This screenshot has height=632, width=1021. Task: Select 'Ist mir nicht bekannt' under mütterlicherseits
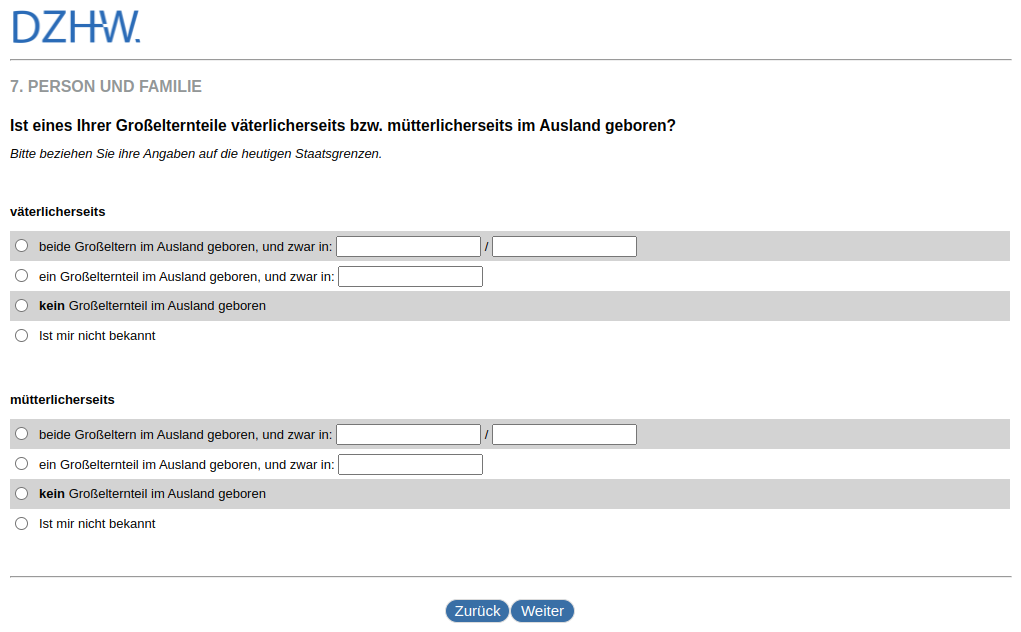(21, 523)
